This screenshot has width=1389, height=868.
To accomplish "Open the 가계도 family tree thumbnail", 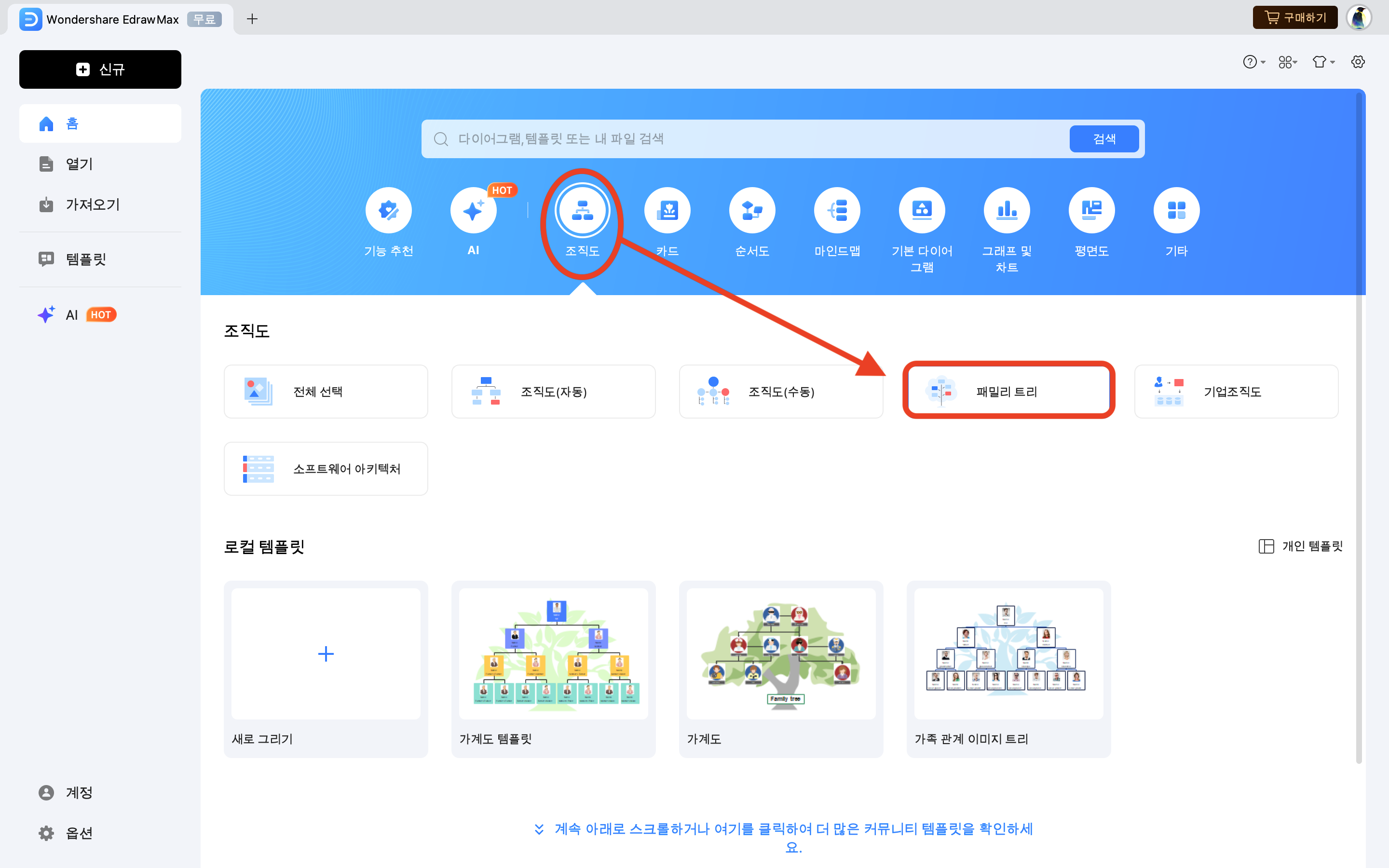I will point(781,654).
